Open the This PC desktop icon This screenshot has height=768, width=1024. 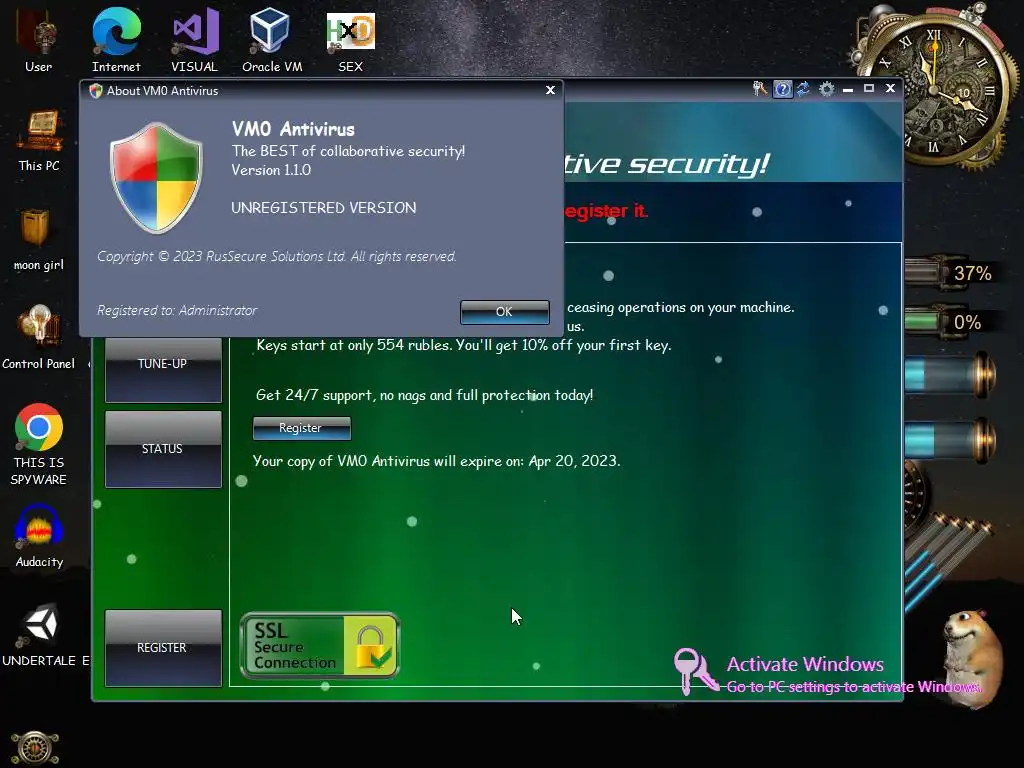[39, 140]
